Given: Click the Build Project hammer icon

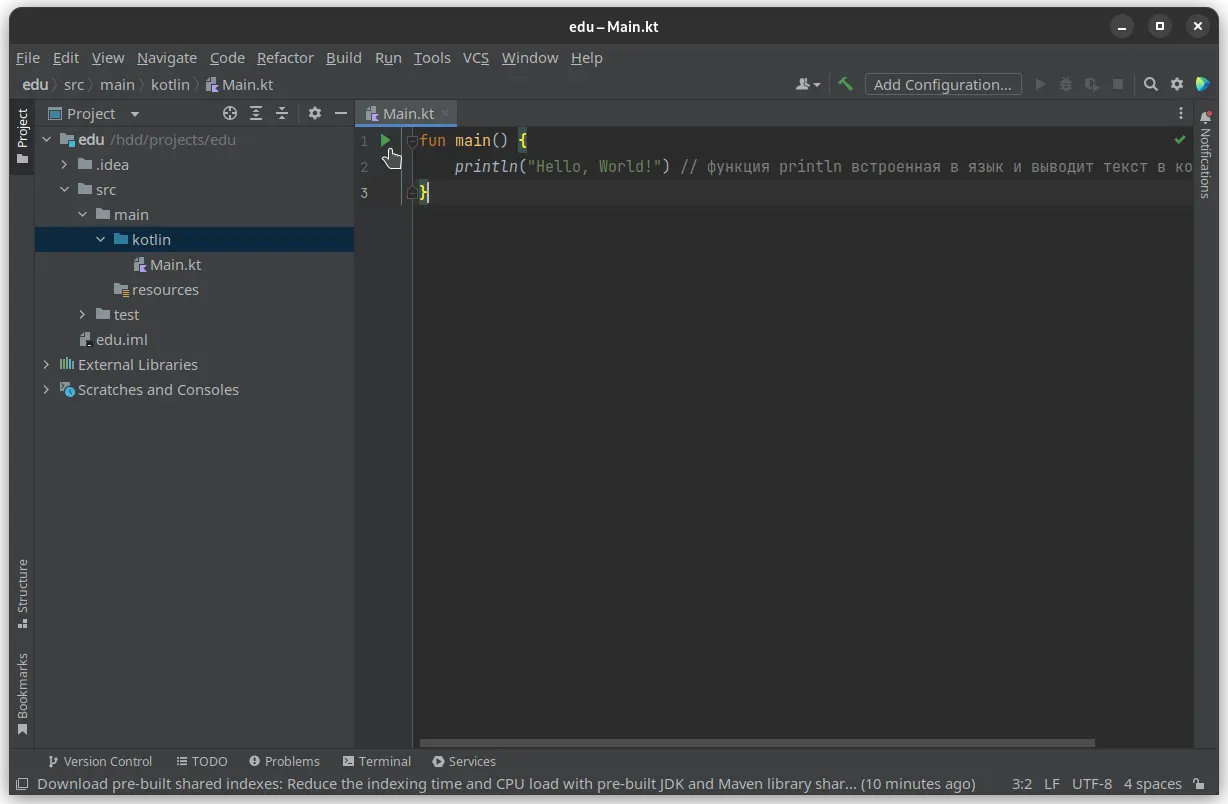Looking at the screenshot, I should point(845,85).
